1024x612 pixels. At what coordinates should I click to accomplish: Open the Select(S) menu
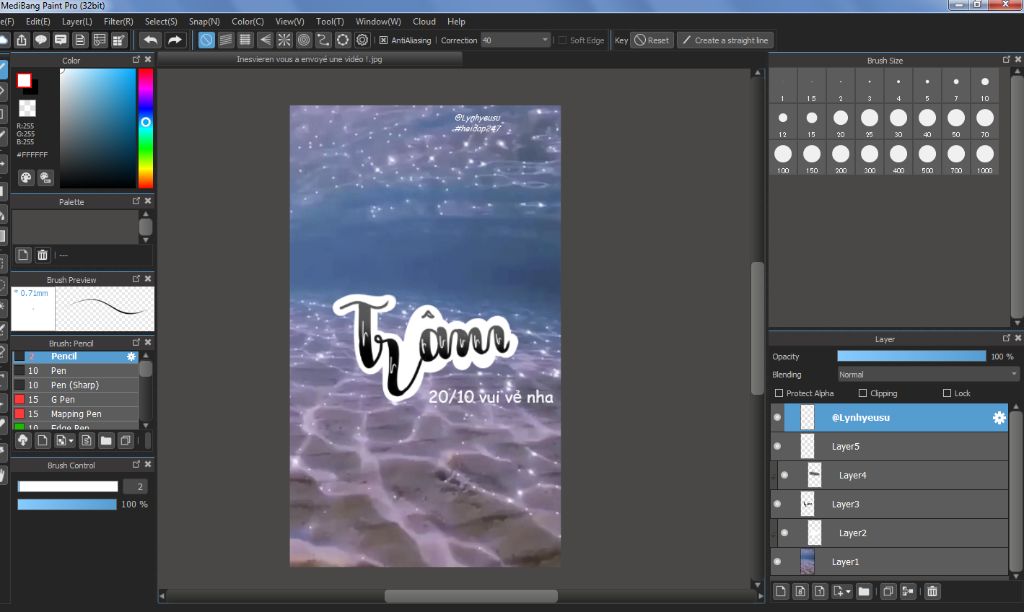(x=161, y=22)
